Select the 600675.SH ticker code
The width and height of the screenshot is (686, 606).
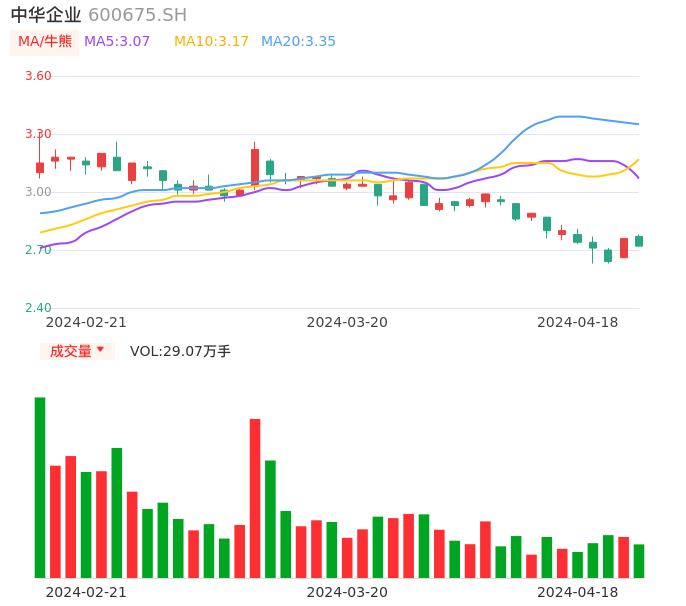pyautogui.click(x=137, y=15)
